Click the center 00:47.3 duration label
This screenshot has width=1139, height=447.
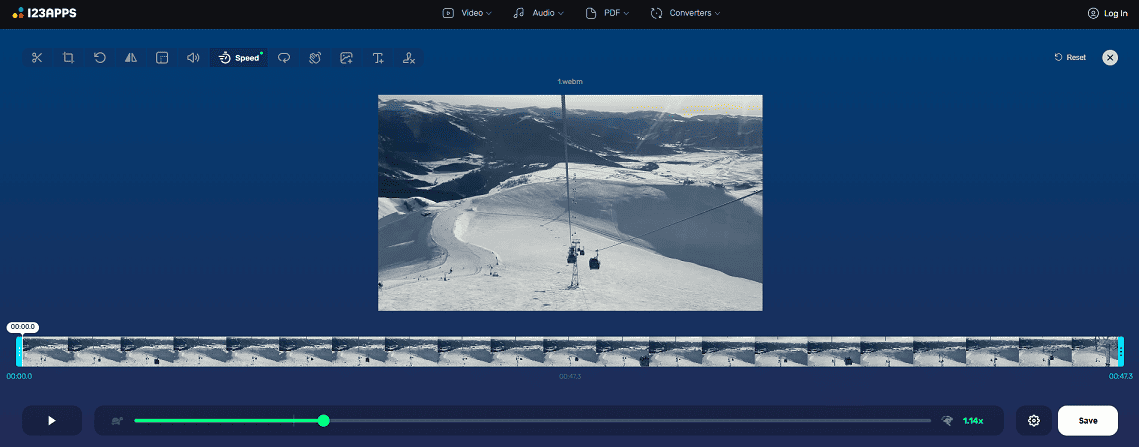click(x=570, y=376)
